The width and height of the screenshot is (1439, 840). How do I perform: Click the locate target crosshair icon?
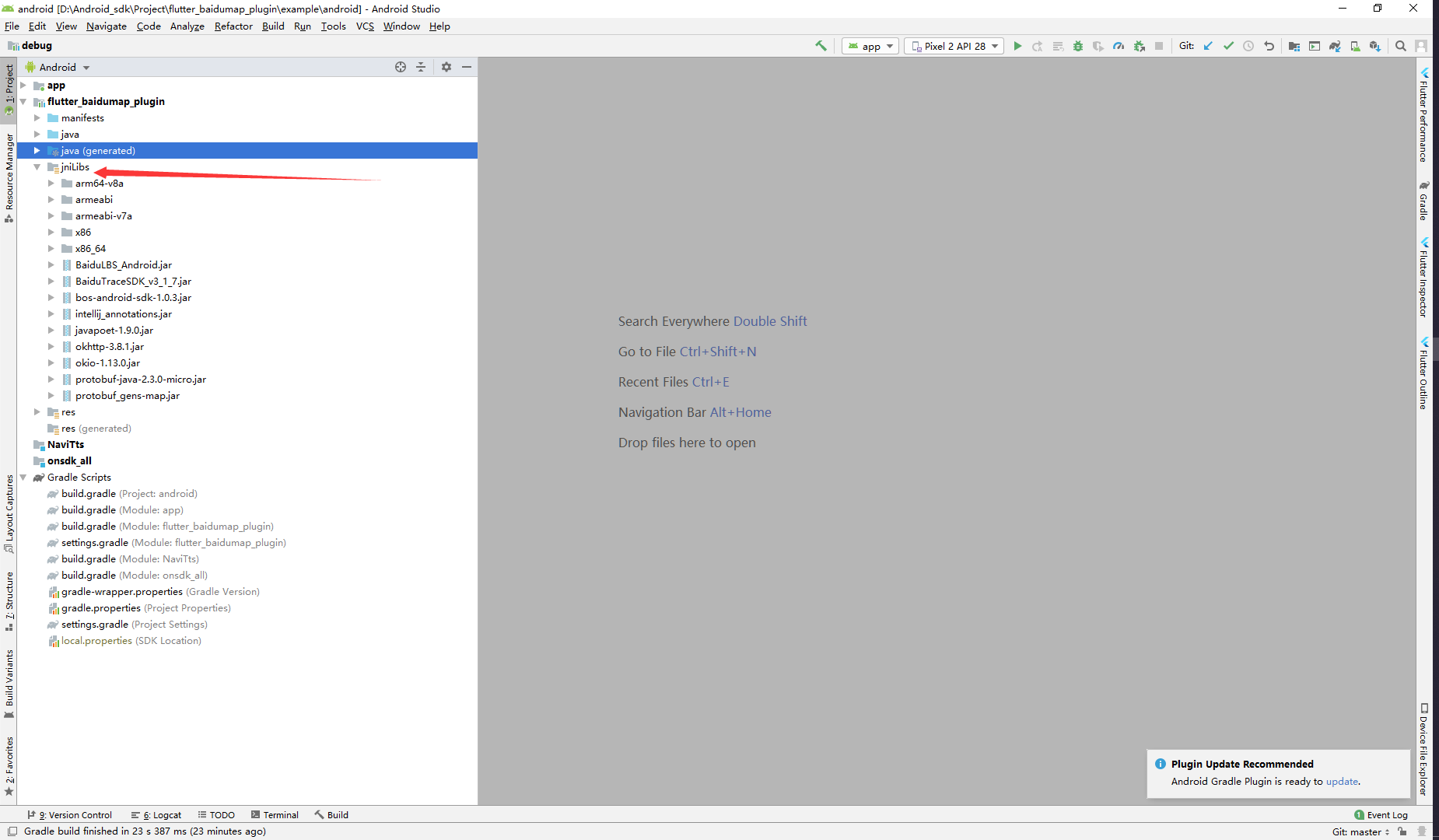coord(401,67)
